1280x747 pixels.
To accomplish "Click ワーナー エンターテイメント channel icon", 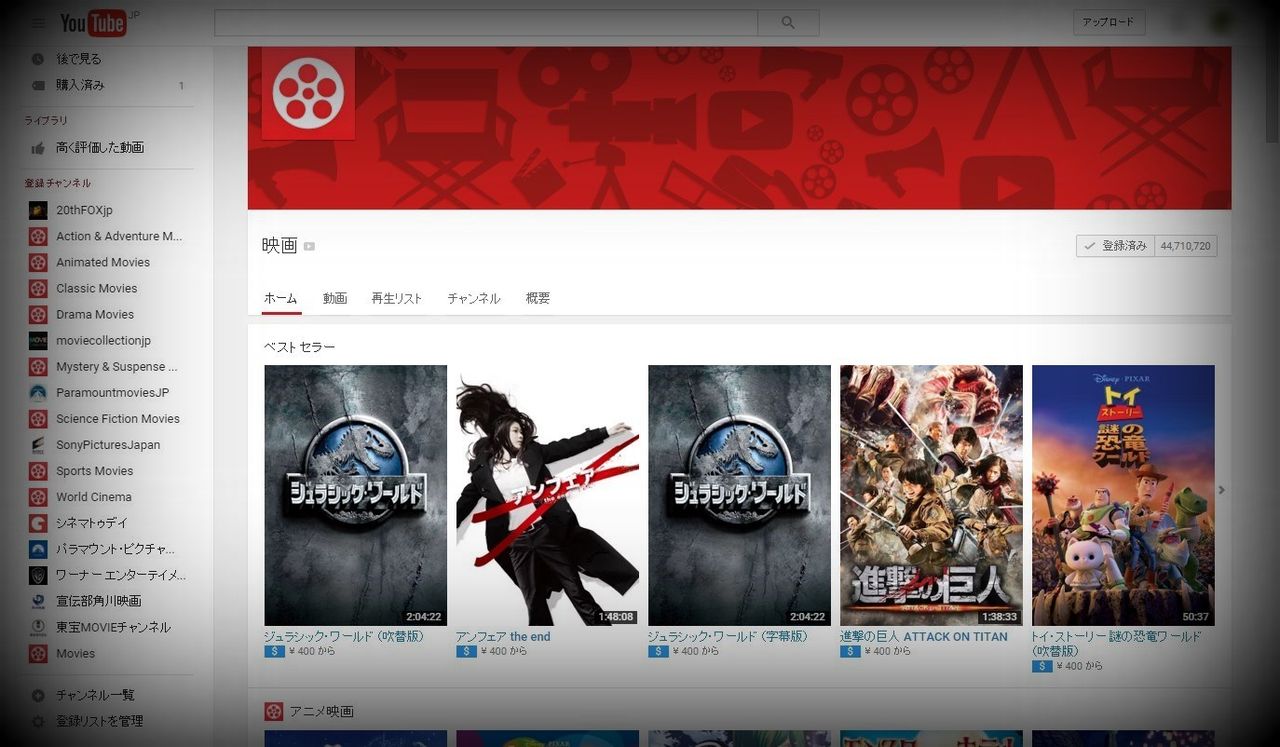I will 38,575.
